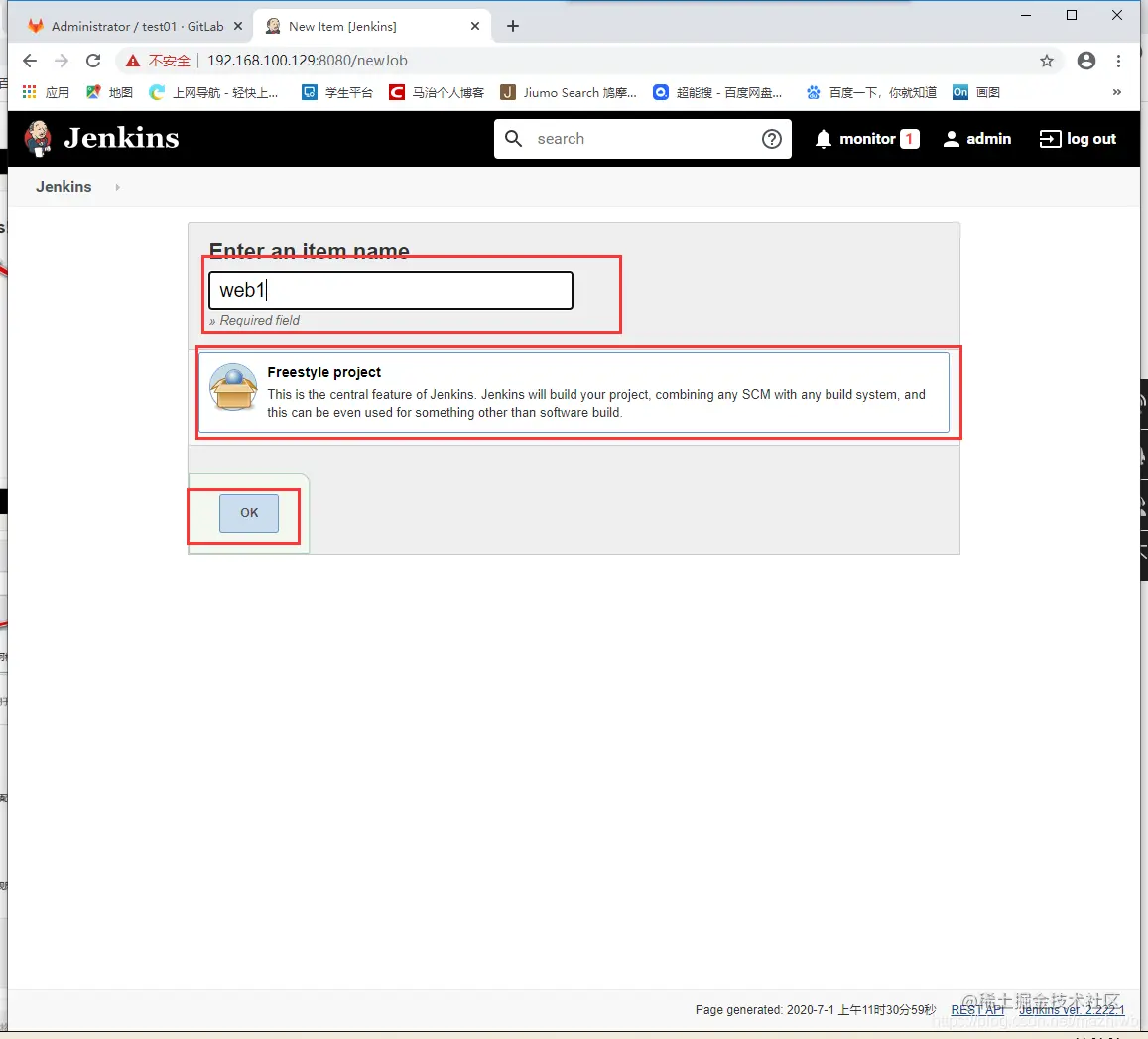
Task: Open the 应用 apps bookmark
Action: [46, 92]
